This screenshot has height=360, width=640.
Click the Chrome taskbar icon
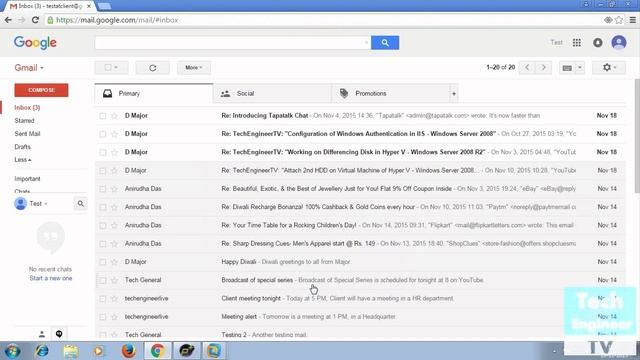[158, 351]
